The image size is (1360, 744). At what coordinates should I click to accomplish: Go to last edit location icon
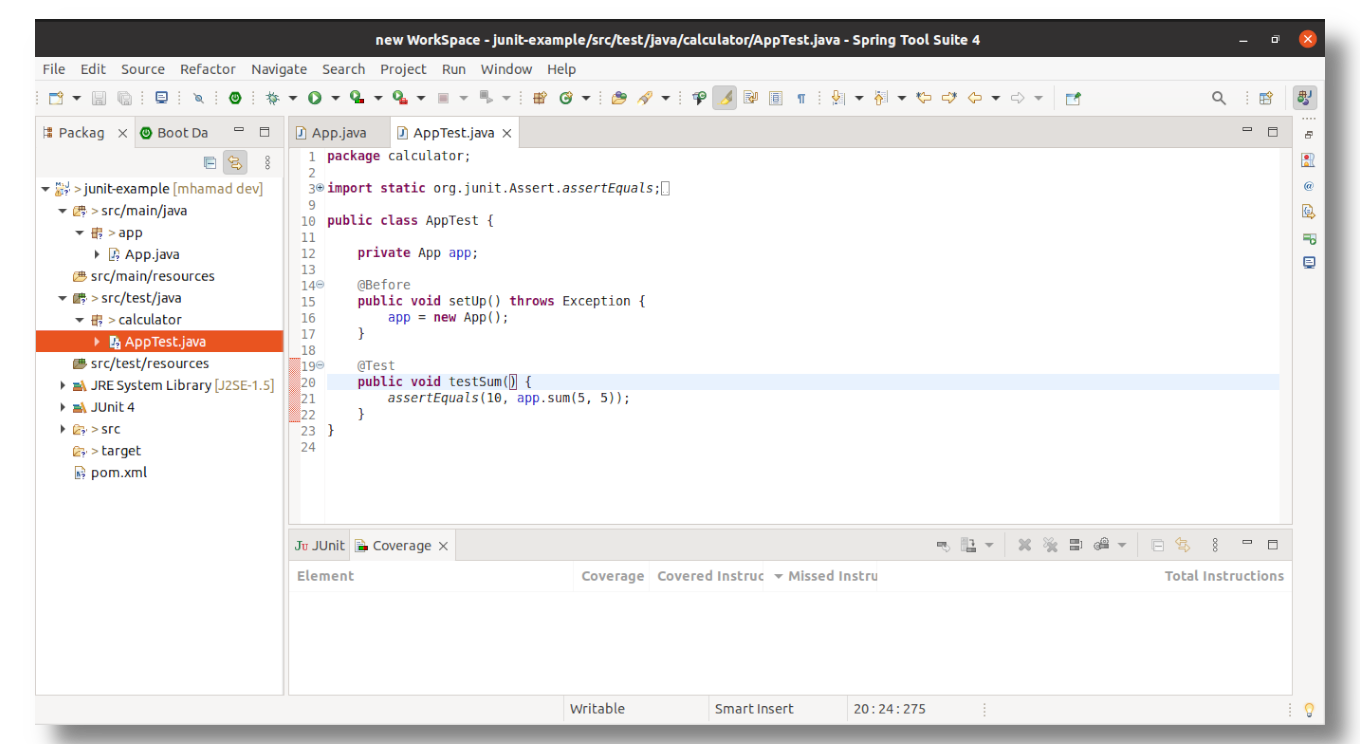click(924, 98)
